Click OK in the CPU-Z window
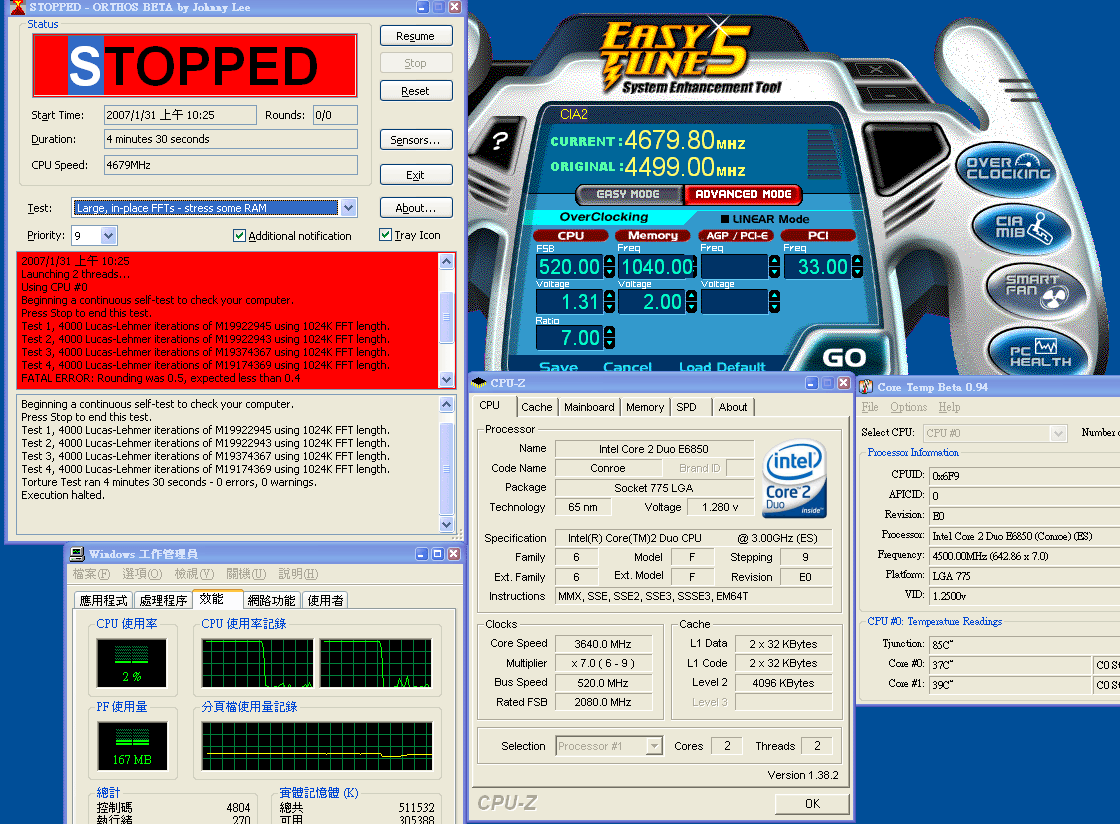 pyautogui.click(x=812, y=803)
